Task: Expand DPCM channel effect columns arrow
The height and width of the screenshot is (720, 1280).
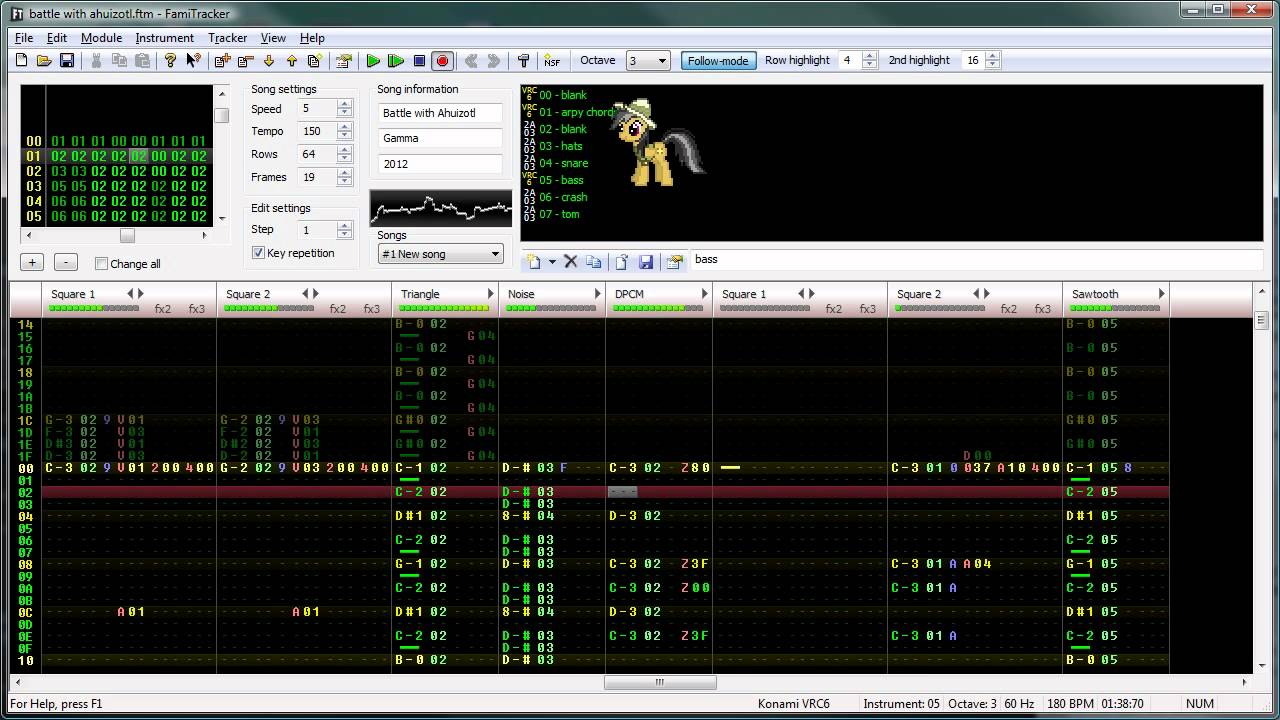Action: 704,294
